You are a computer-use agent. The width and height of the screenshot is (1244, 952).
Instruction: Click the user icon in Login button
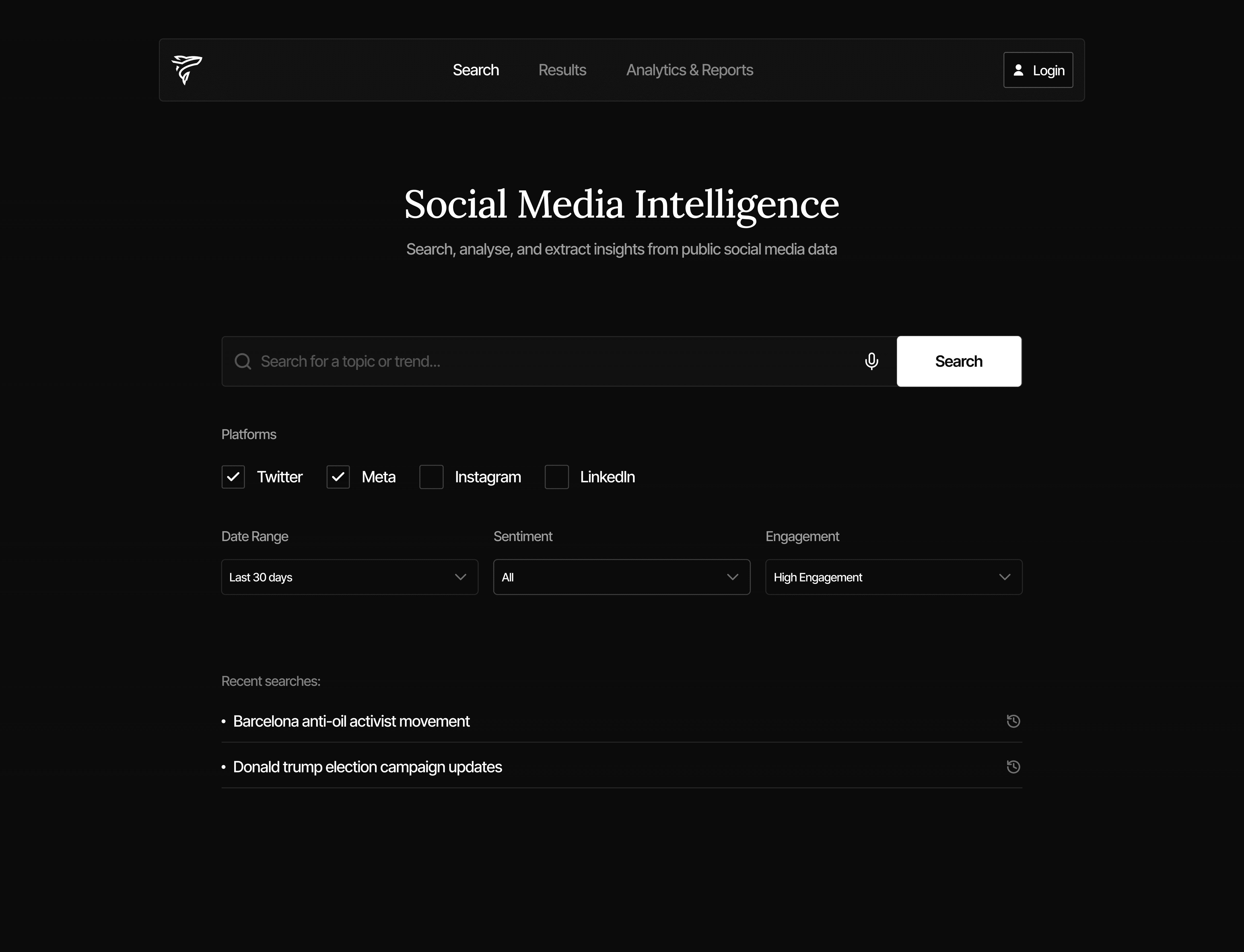click(x=1018, y=70)
